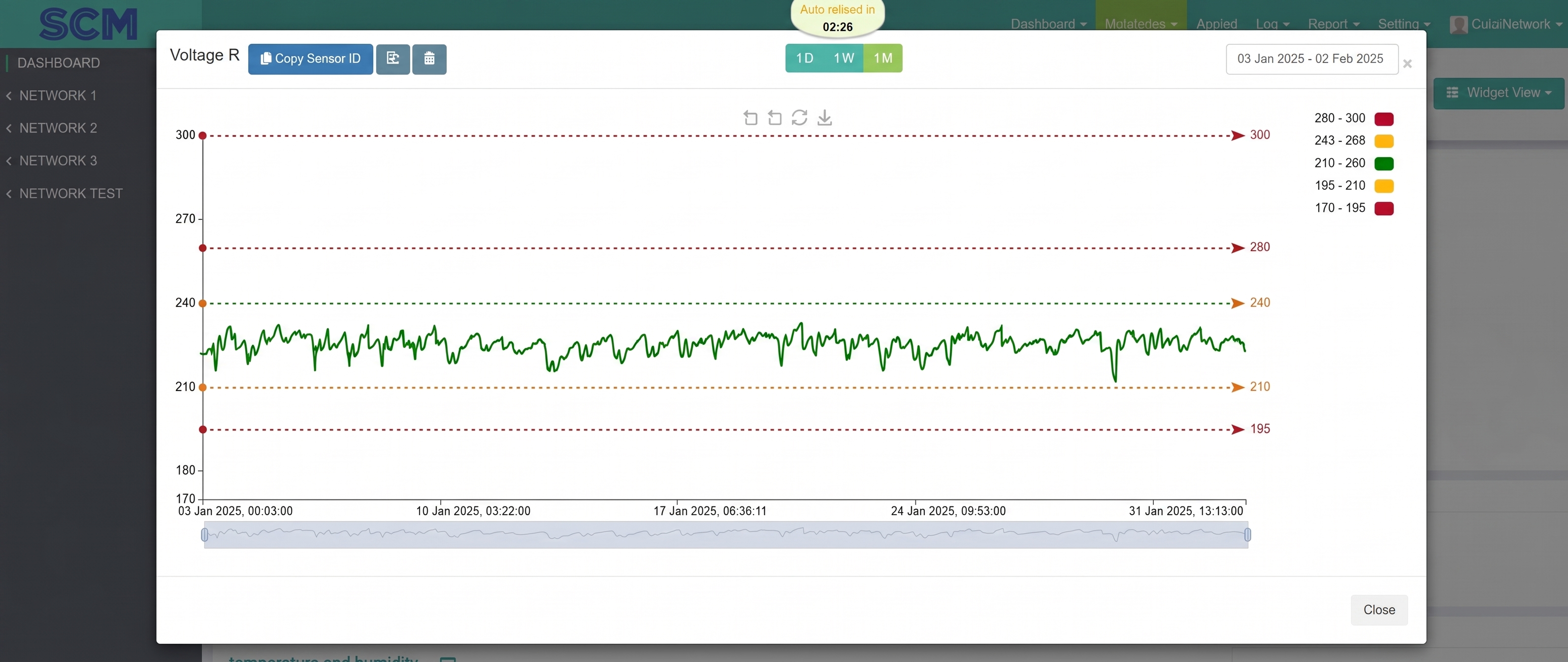Click the SCM logo
1568x662 pixels.
89,24
